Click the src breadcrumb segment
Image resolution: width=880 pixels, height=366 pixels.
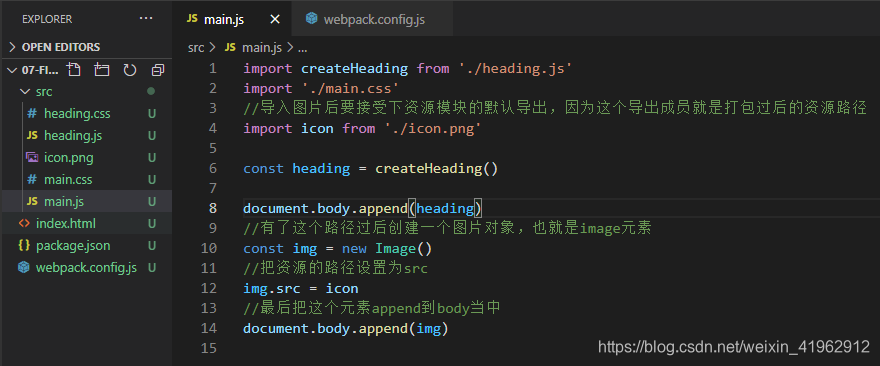(x=196, y=48)
